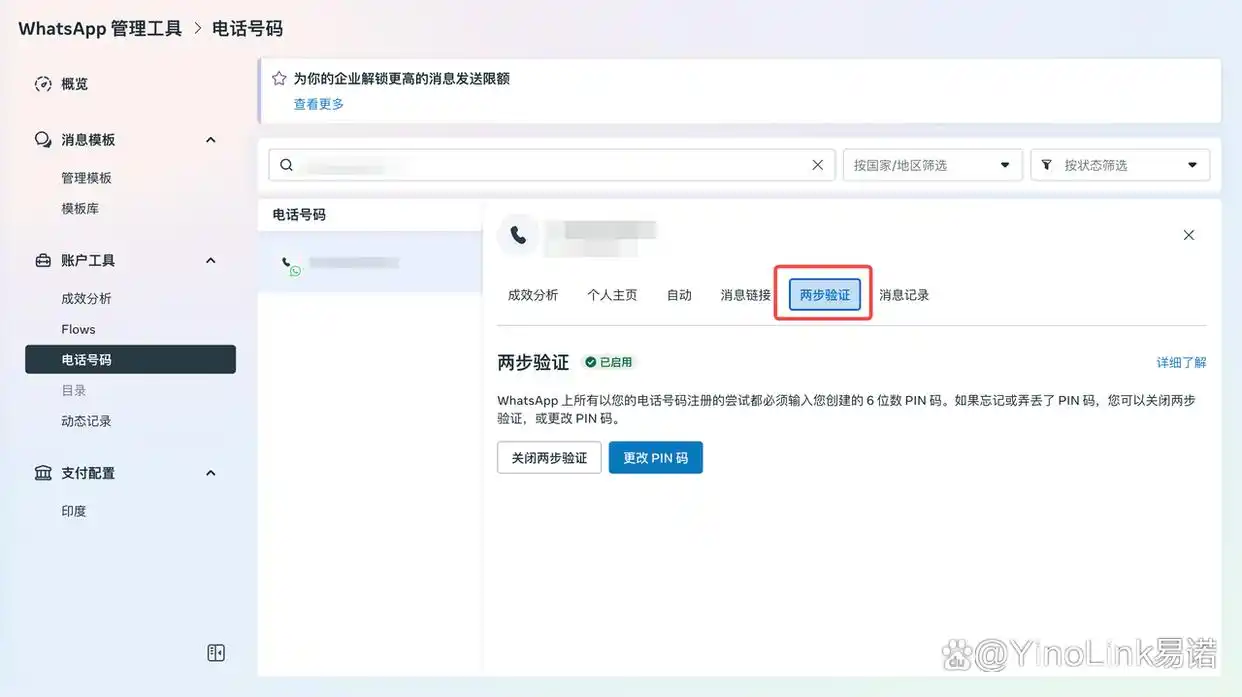The height and width of the screenshot is (697, 1242).
Task: Open the 概览 overview gauge icon
Action: 43,84
